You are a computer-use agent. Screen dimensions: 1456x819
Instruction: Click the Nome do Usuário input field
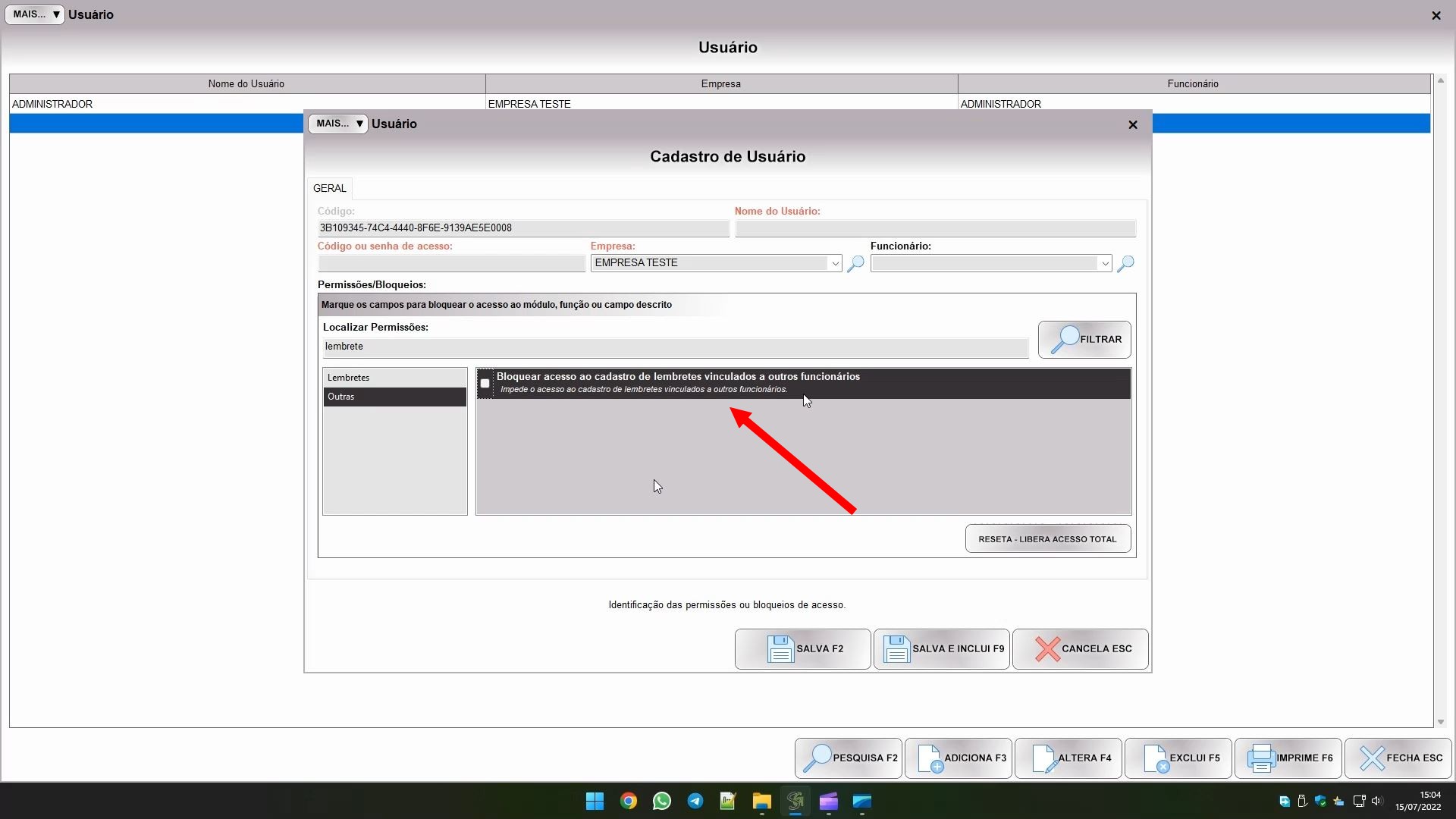click(x=935, y=228)
